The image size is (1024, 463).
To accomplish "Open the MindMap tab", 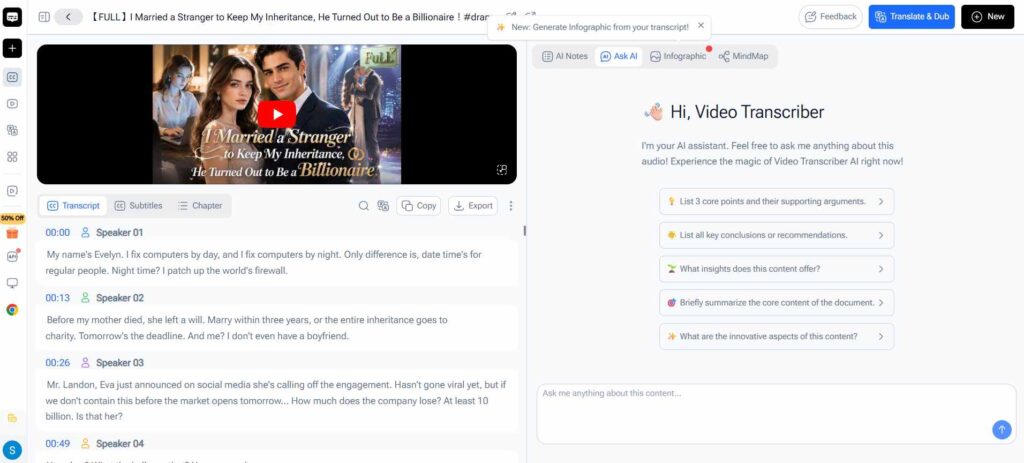I will [x=743, y=56].
